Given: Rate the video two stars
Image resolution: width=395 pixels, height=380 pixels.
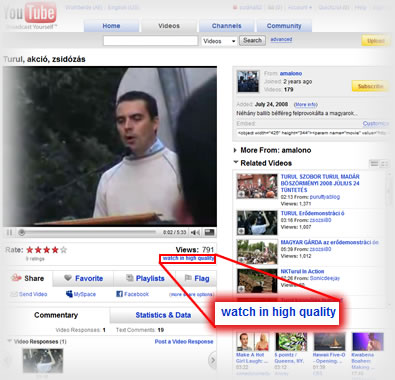Looking at the screenshot, I should 38,250.
